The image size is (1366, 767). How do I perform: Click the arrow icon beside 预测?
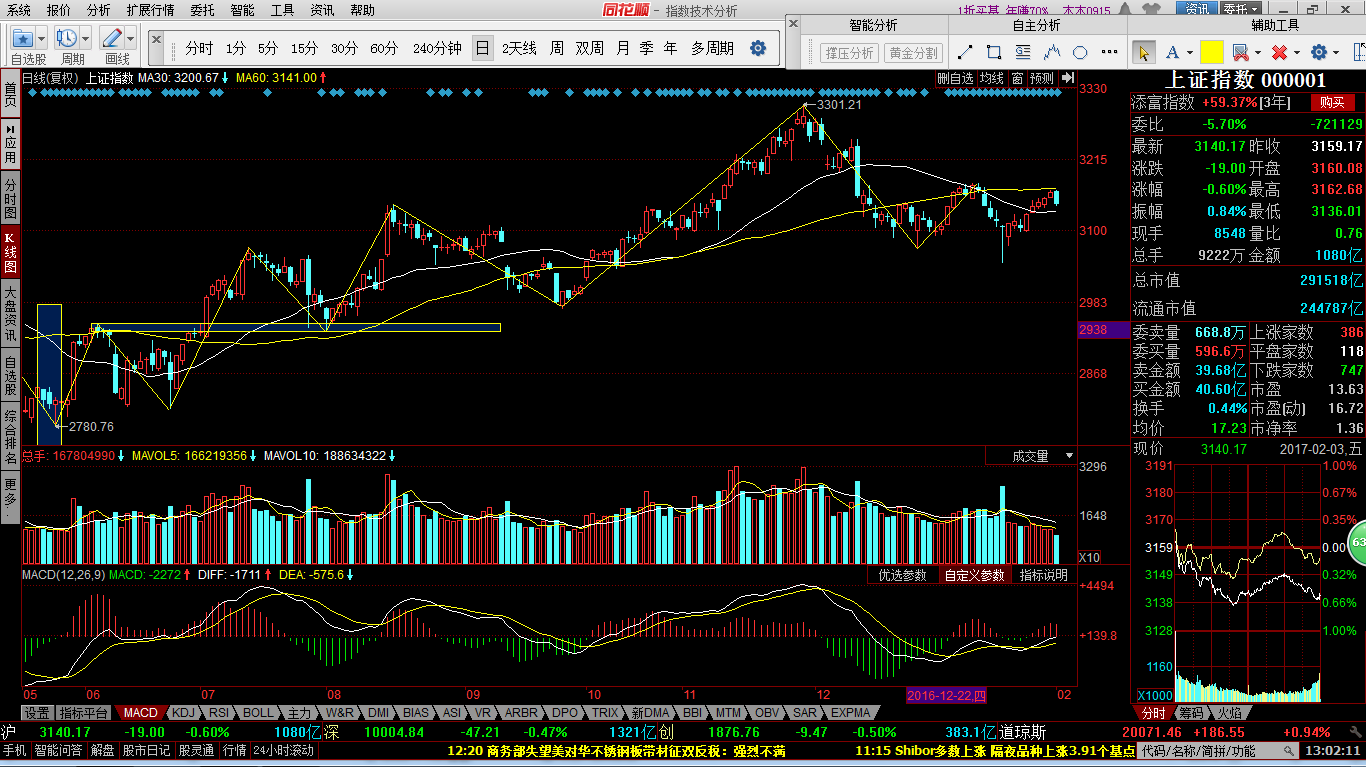(x=1068, y=77)
